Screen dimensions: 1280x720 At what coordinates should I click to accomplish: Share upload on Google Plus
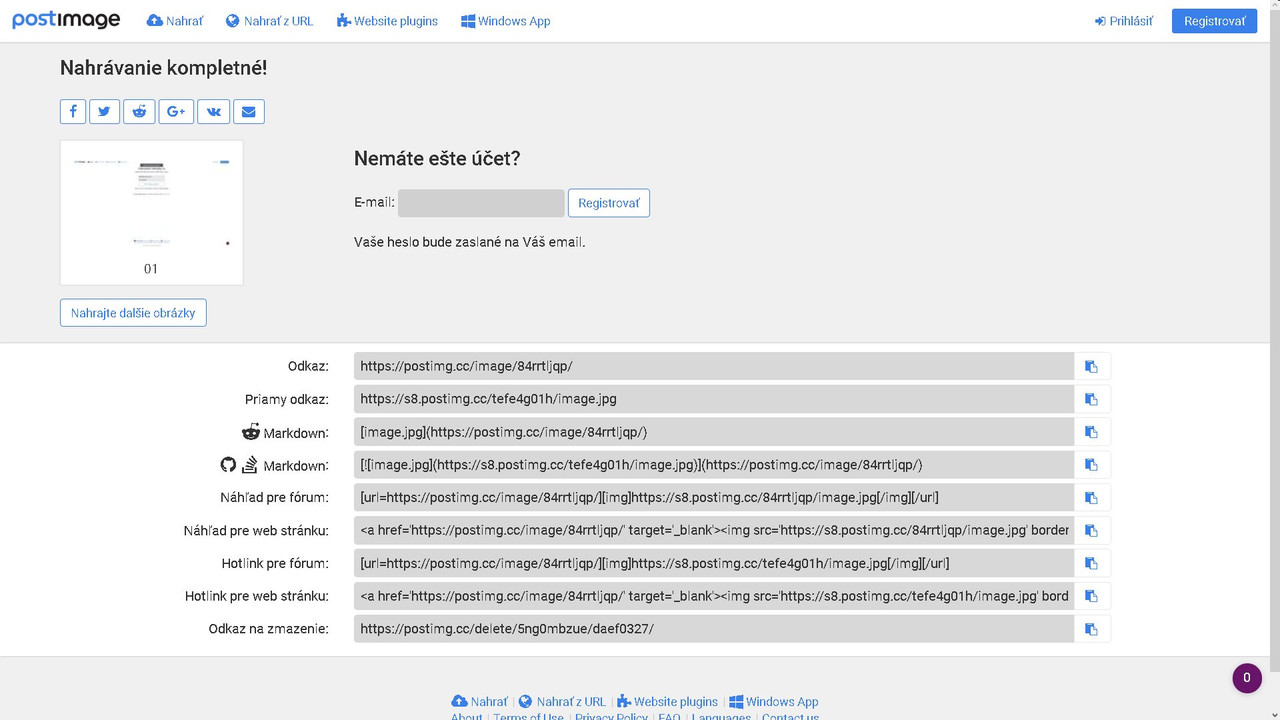coord(176,111)
